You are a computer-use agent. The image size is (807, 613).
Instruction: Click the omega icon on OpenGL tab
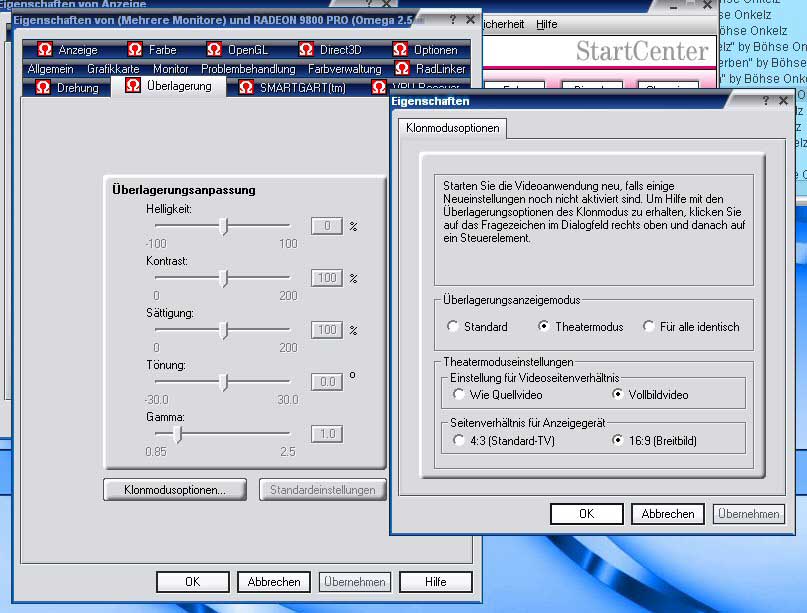[214, 49]
